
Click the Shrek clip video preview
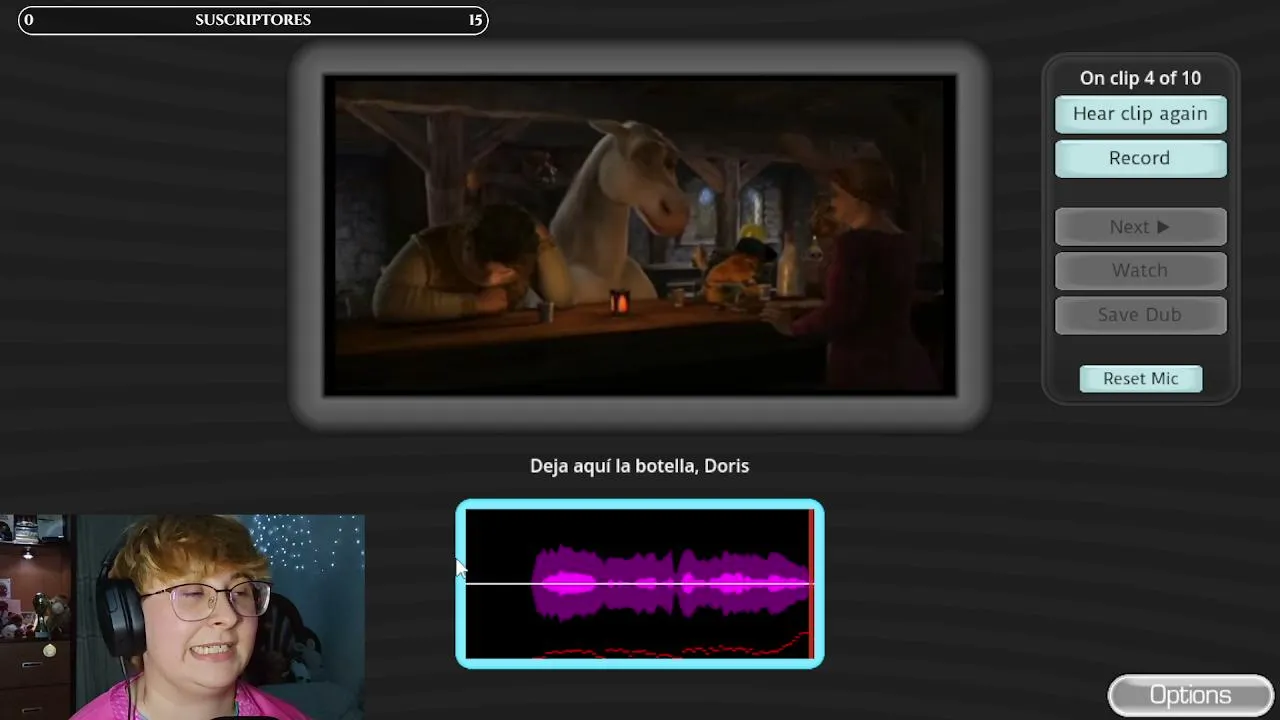click(640, 236)
